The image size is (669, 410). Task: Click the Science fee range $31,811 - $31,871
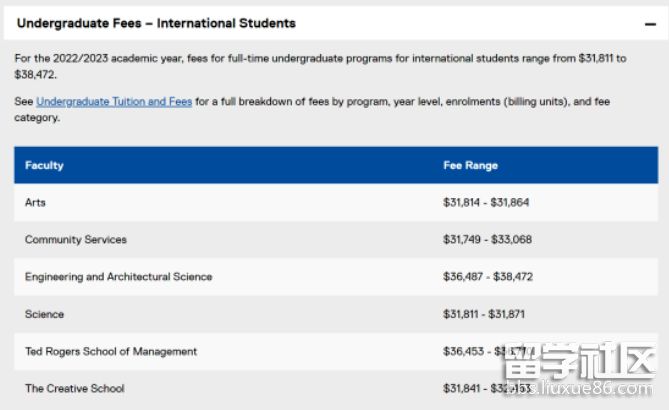click(484, 314)
